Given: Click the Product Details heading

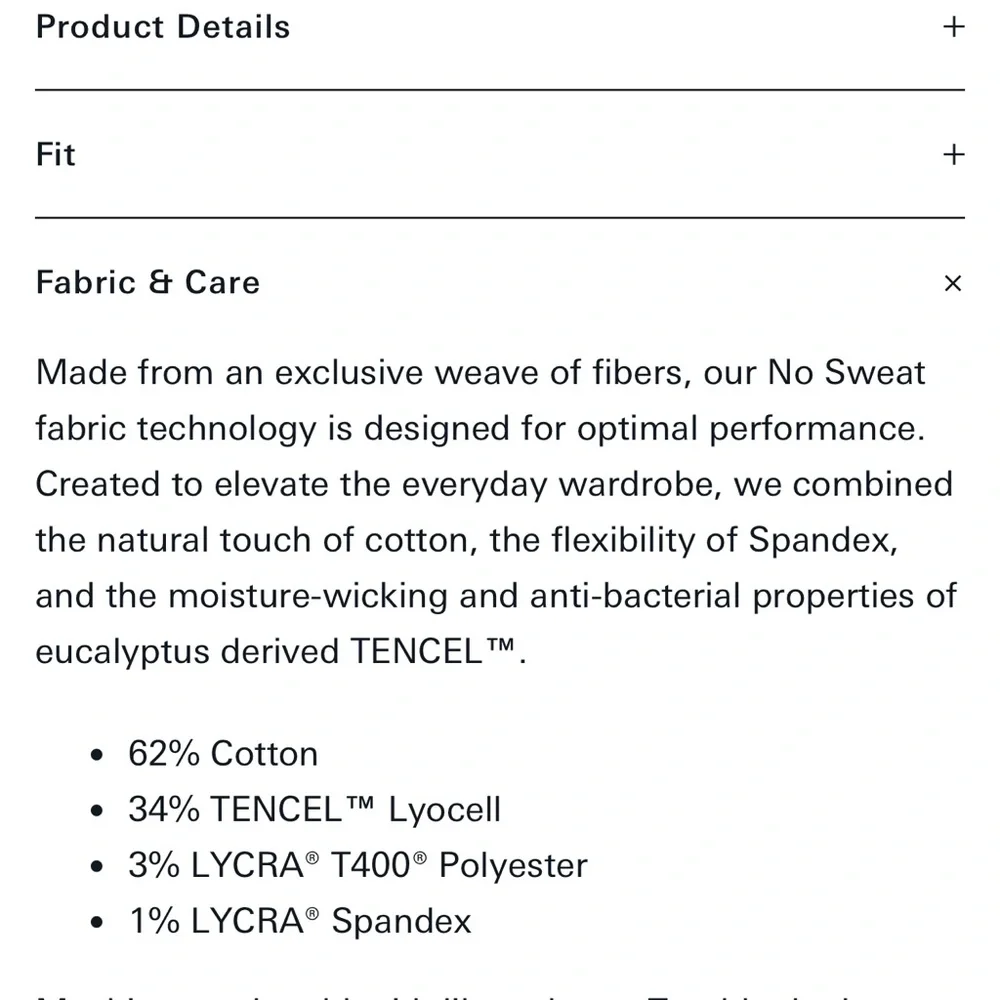Looking at the screenshot, I should 163,27.
